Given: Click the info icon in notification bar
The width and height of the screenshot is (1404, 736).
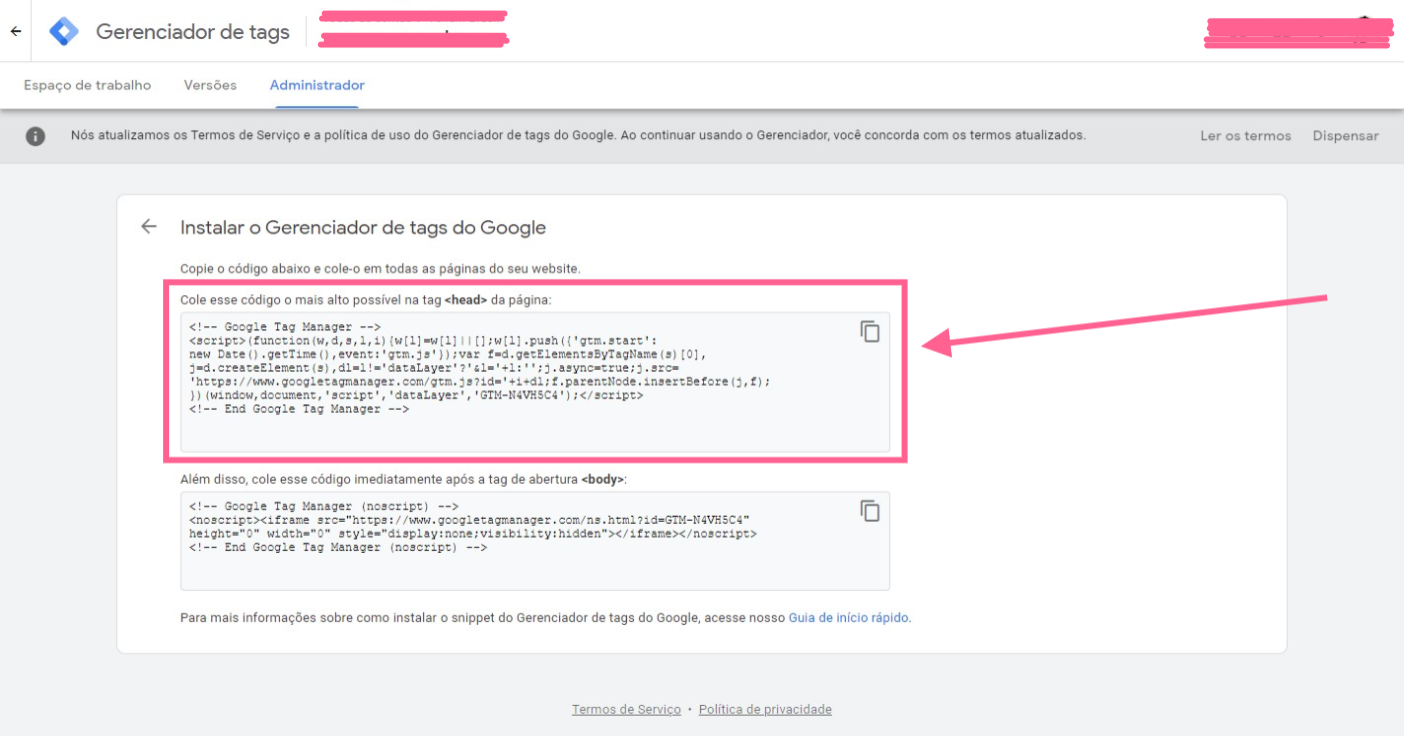Looking at the screenshot, I should click(x=35, y=136).
